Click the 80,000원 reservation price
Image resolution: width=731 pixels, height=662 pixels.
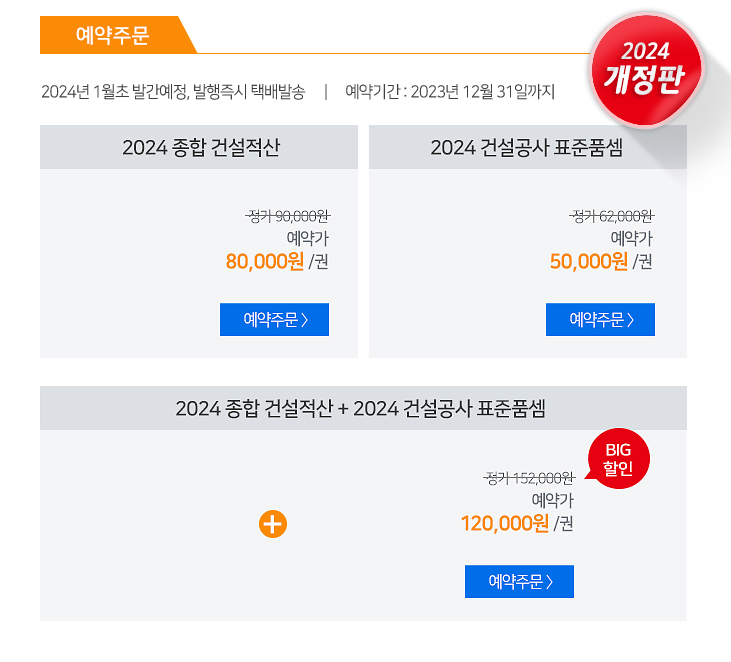pos(265,262)
